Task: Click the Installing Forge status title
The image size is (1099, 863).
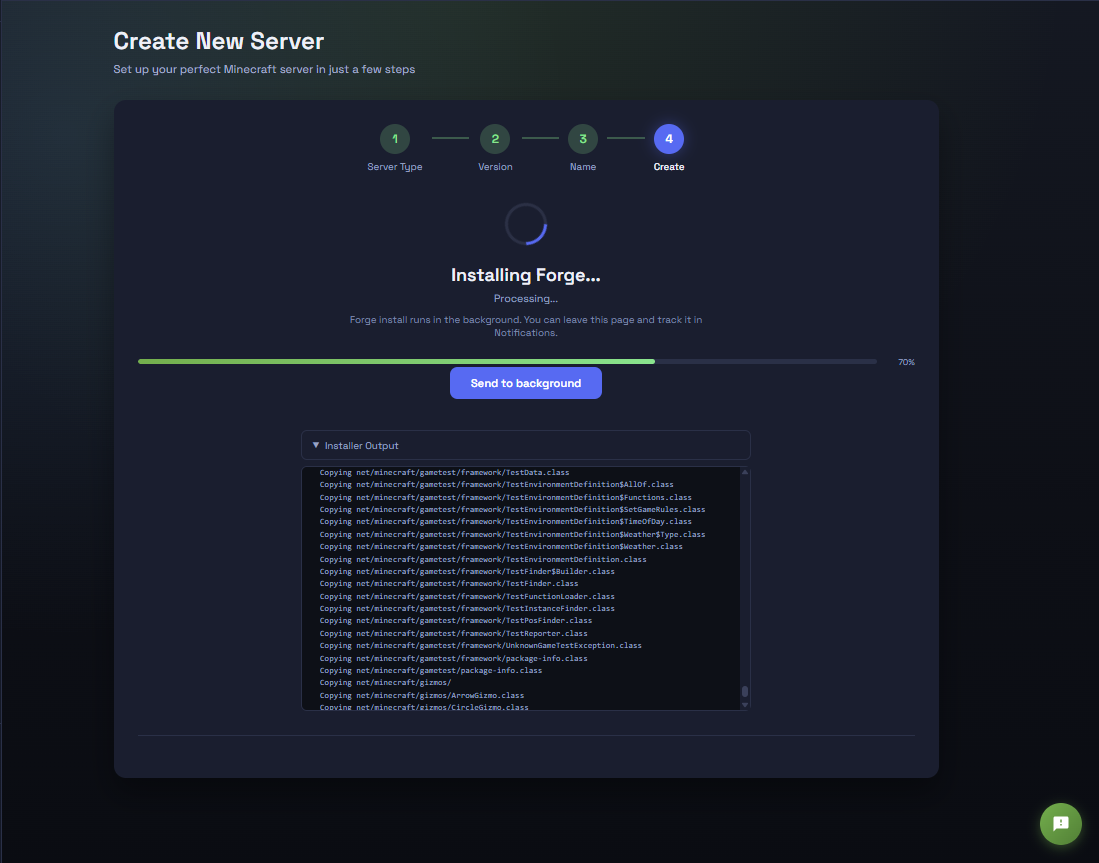Action: pyautogui.click(x=525, y=274)
